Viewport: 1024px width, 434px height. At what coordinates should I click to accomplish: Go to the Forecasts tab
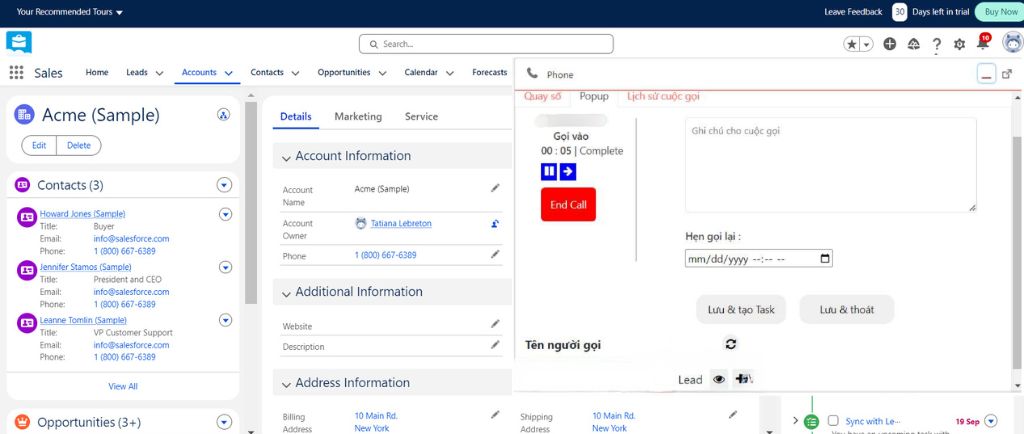(490, 72)
